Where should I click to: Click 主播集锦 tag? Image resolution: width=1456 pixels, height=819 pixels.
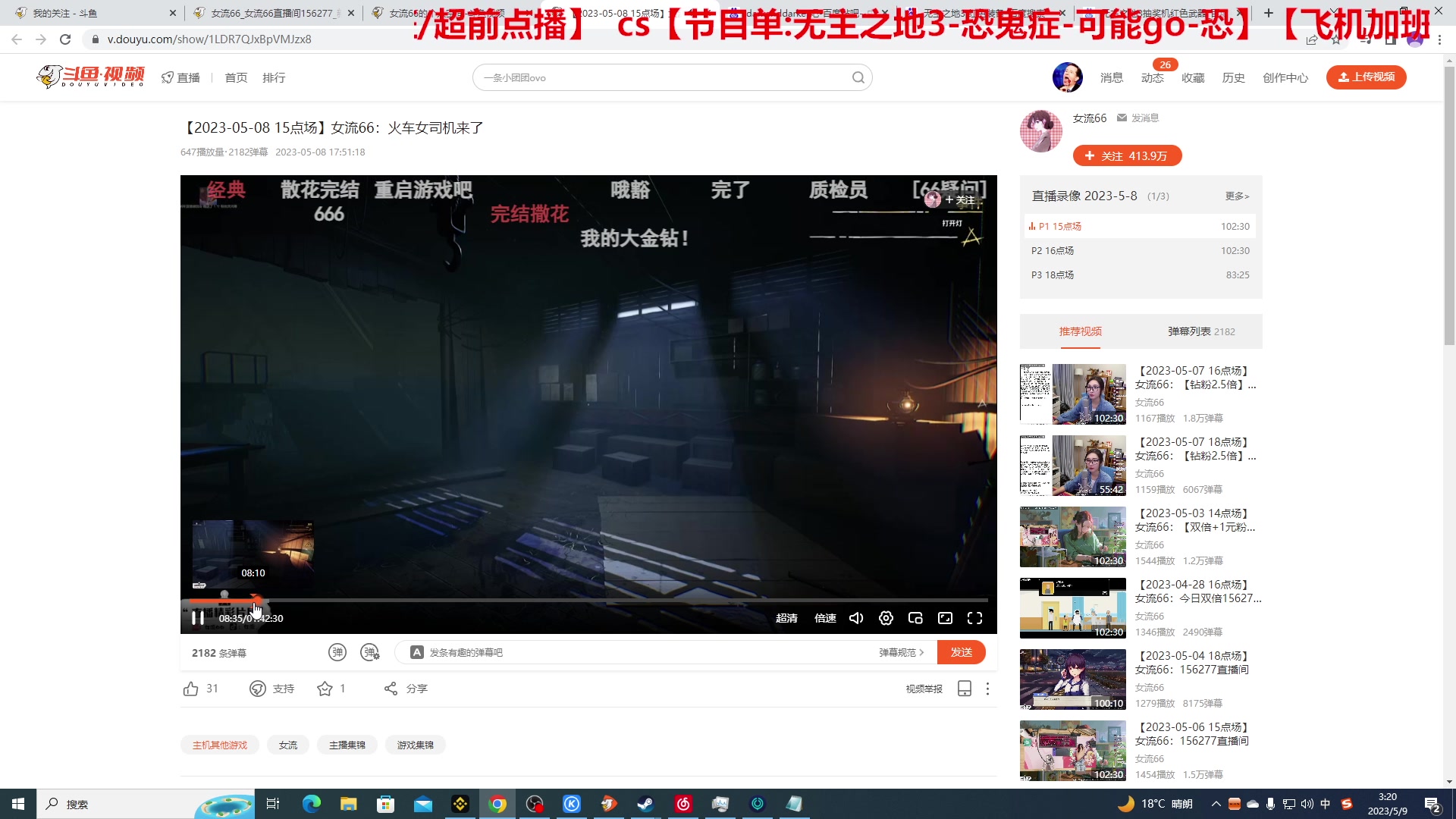tap(347, 745)
